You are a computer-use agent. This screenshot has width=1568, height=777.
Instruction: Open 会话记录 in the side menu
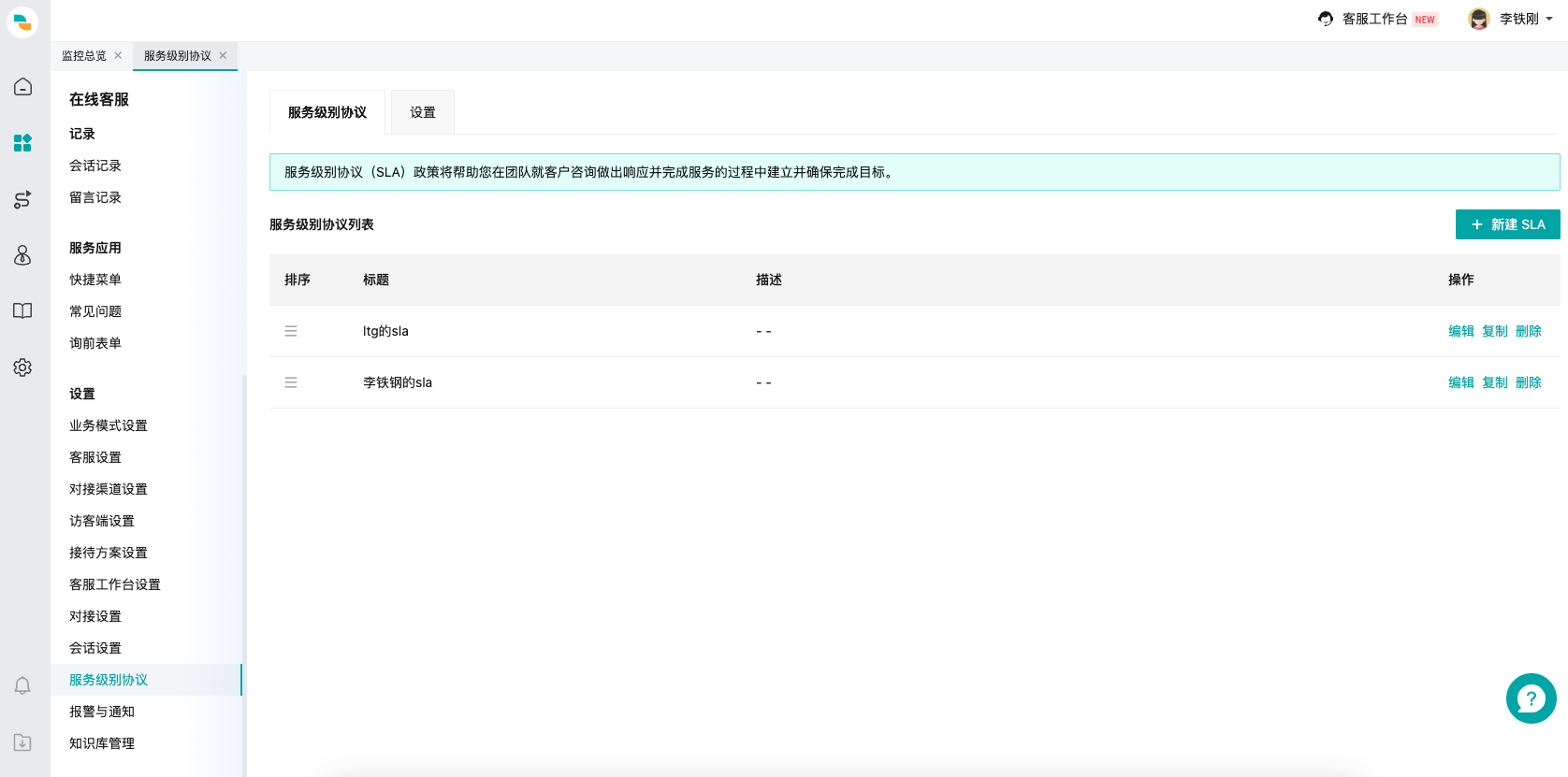point(95,165)
